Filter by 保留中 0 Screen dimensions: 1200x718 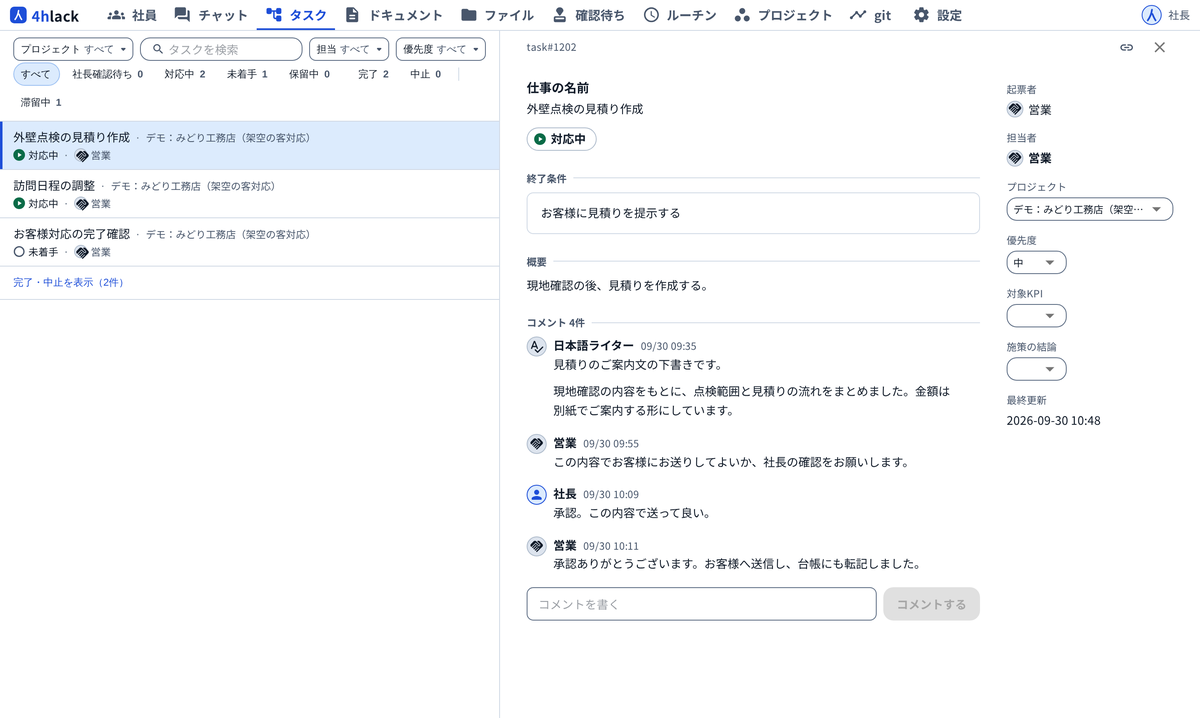point(309,74)
